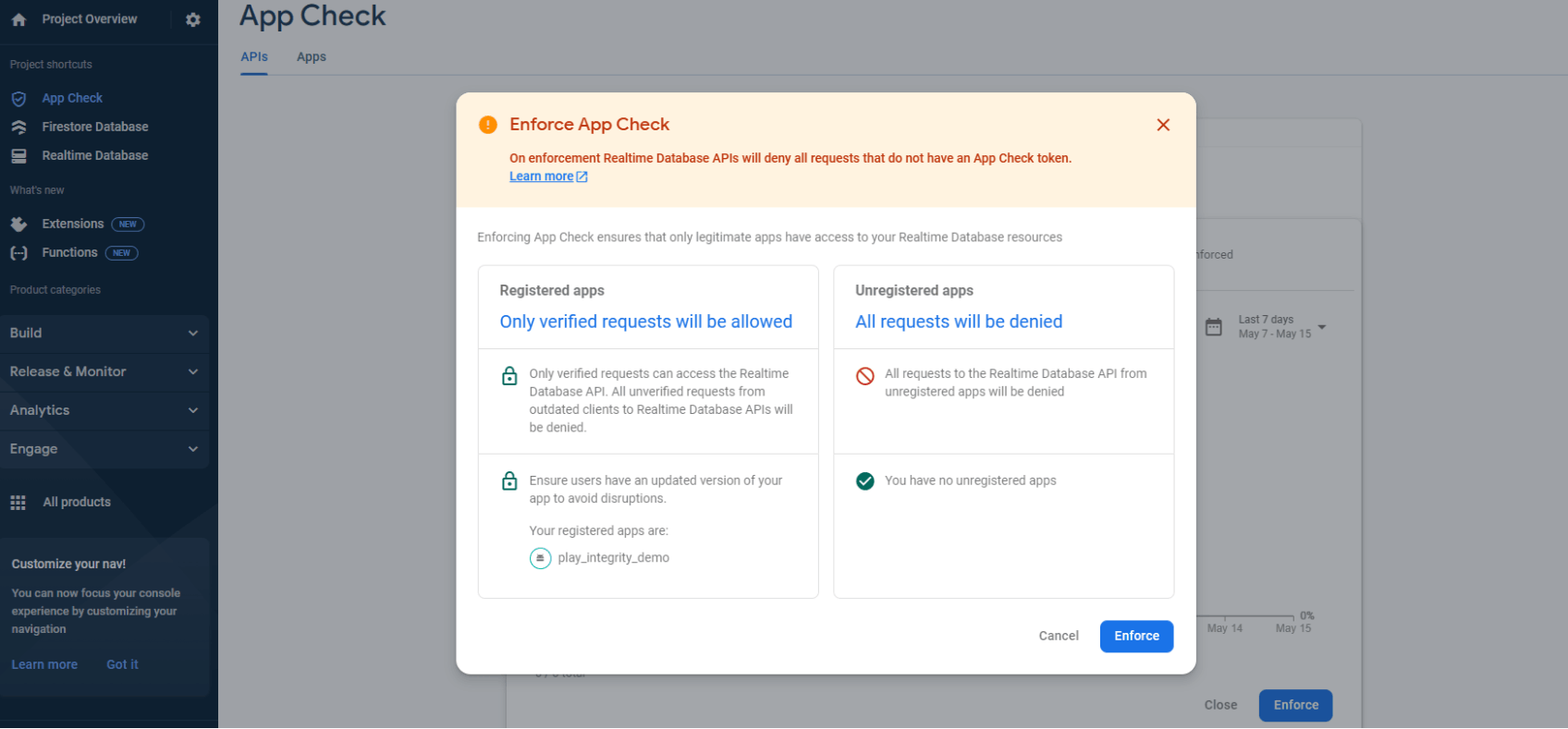1568x729 pixels.
Task: Click the Extensions icon in the sidebar
Action: click(18, 224)
